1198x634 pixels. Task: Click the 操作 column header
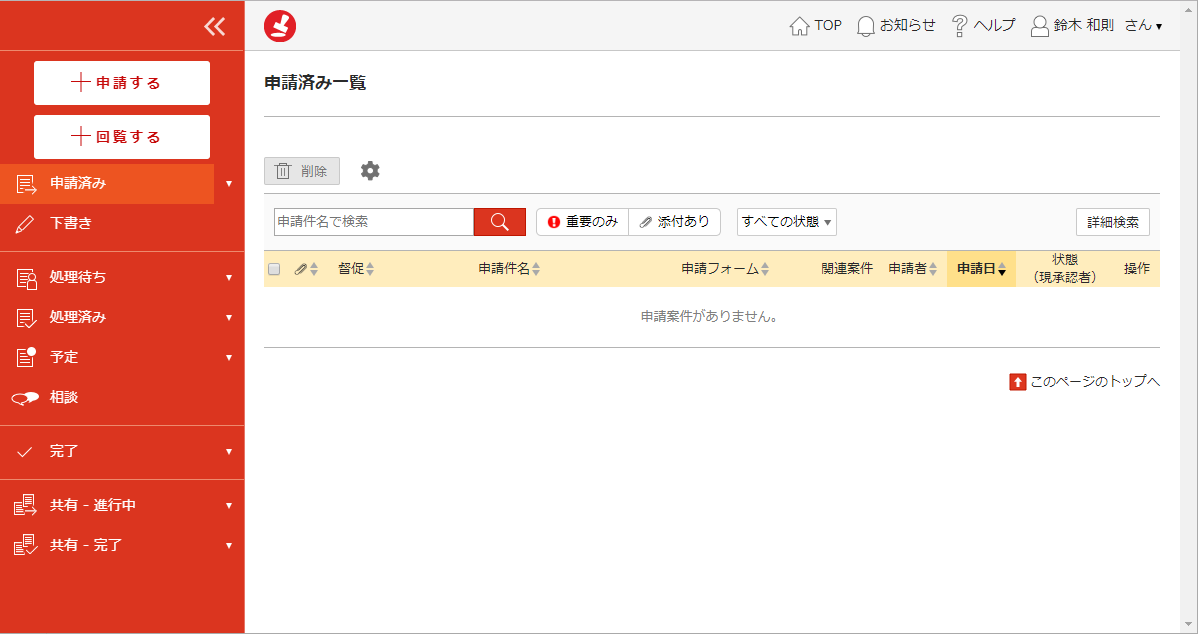pos(1137,269)
